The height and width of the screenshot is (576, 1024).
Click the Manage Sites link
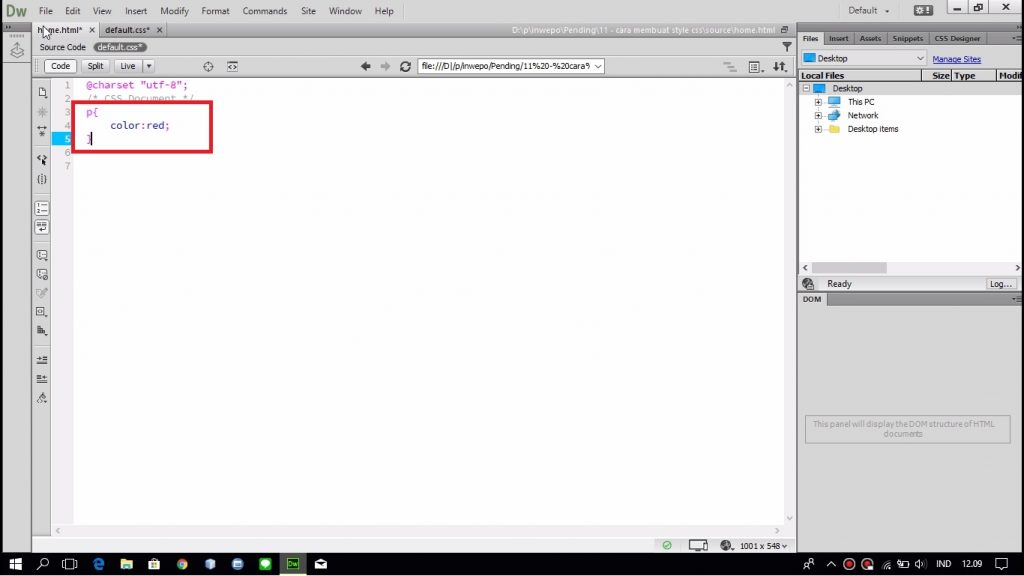[x=956, y=59]
